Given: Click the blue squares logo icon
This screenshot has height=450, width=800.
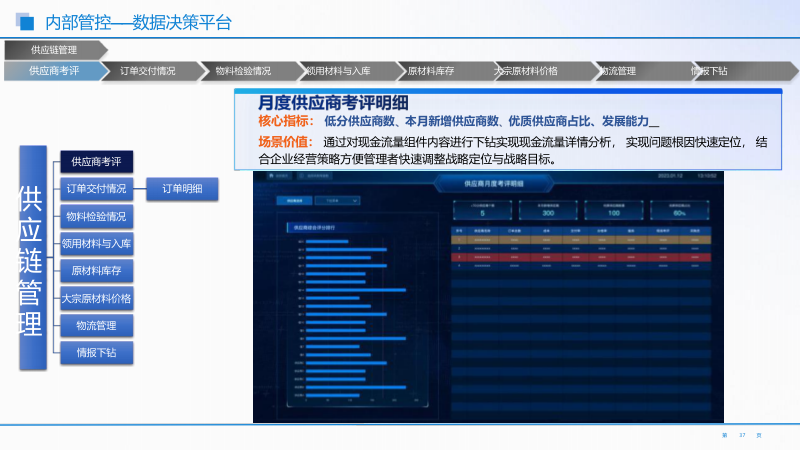Looking at the screenshot, I should tap(24, 19).
